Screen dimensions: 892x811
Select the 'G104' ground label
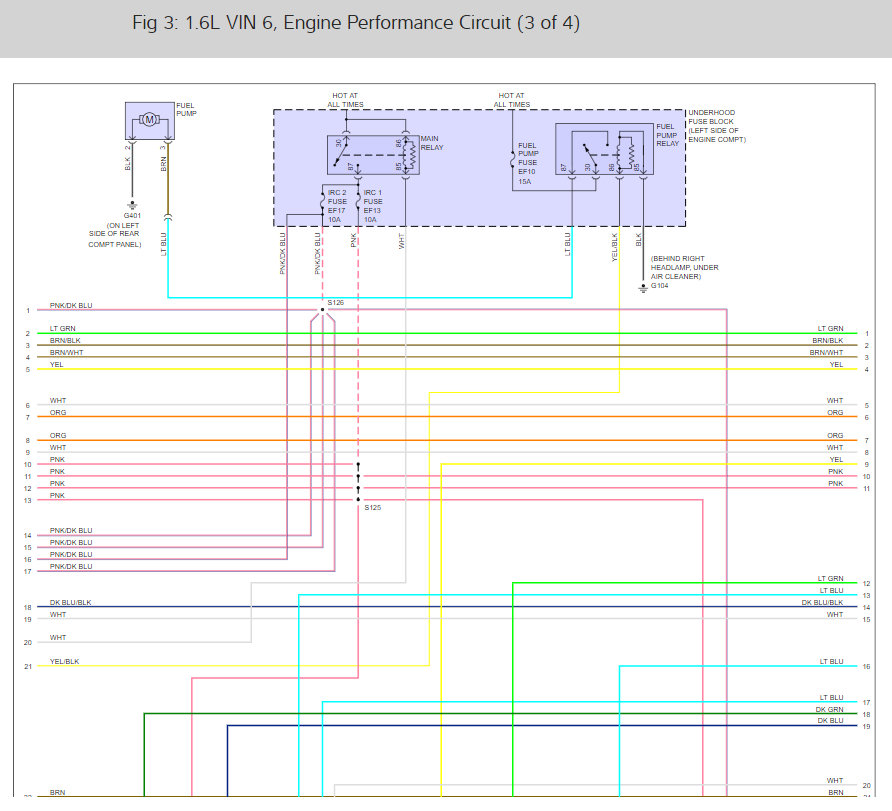659,285
